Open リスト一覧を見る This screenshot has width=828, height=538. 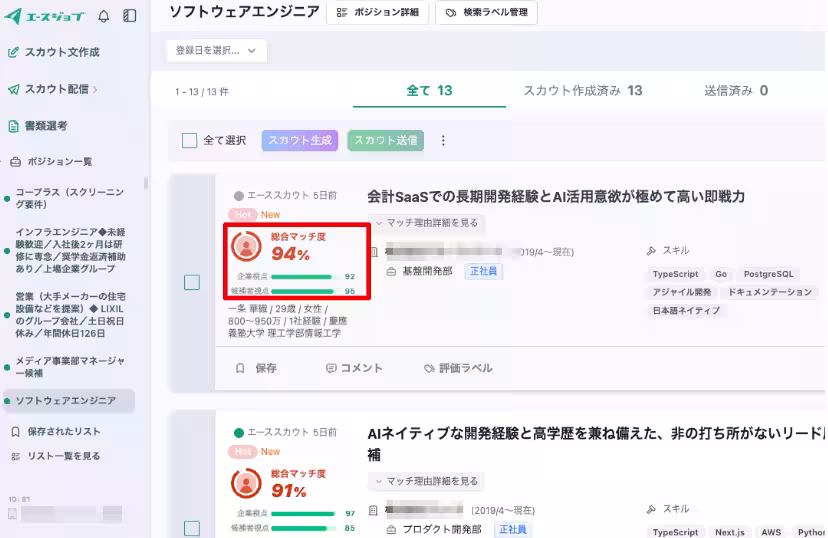tap(56, 456)
